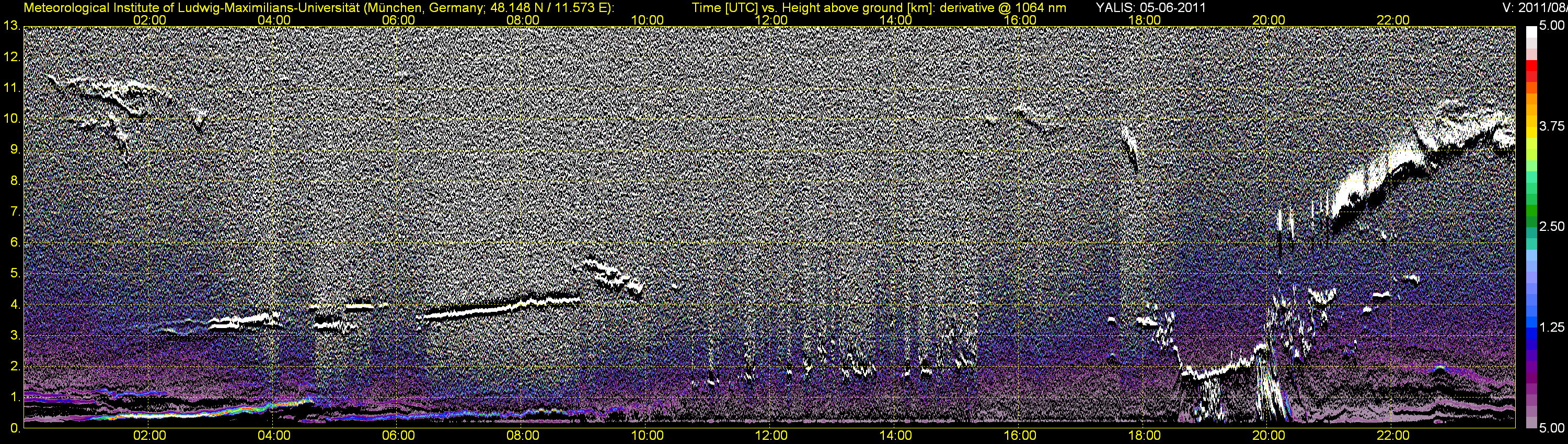Screen dimensions: 1568x444
Task: Pick the yellow segment of the color scale
Action: tap(1531, 134)
